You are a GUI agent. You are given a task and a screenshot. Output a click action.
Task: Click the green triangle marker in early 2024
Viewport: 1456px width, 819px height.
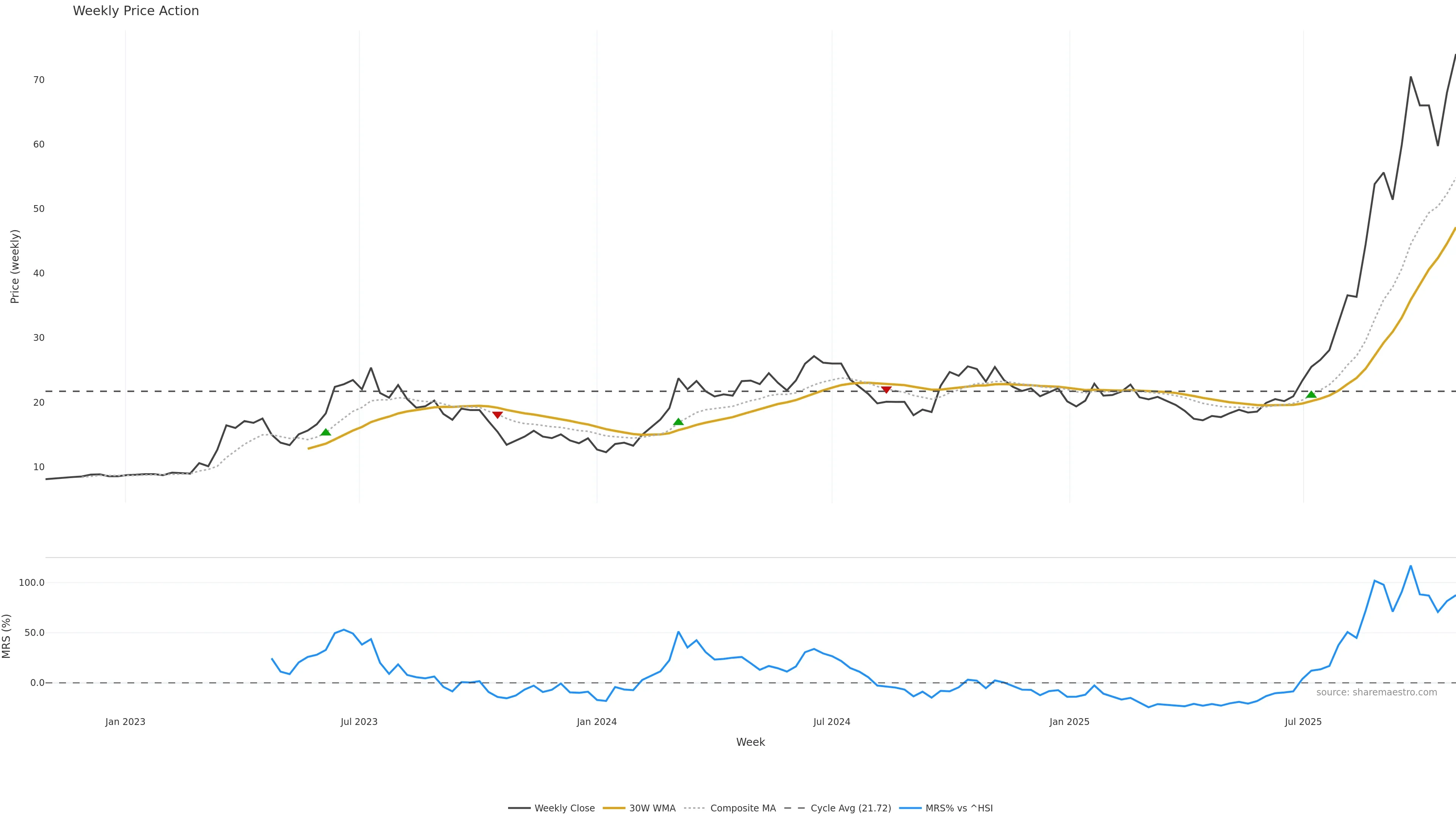coord(678,422)
